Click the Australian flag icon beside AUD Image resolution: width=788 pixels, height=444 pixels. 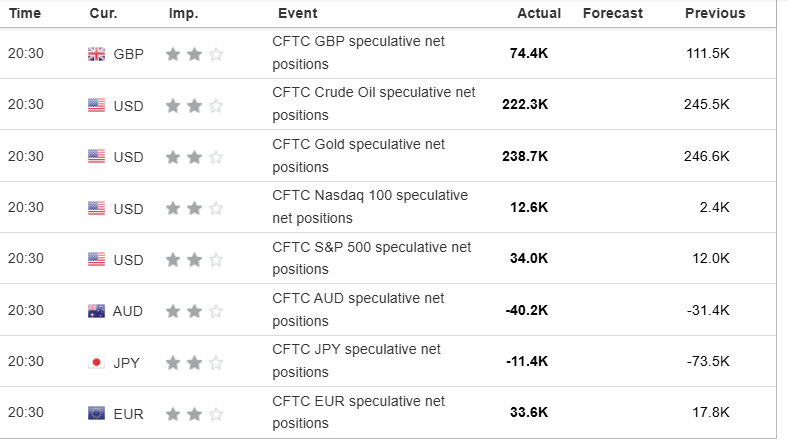coord(96,311)
